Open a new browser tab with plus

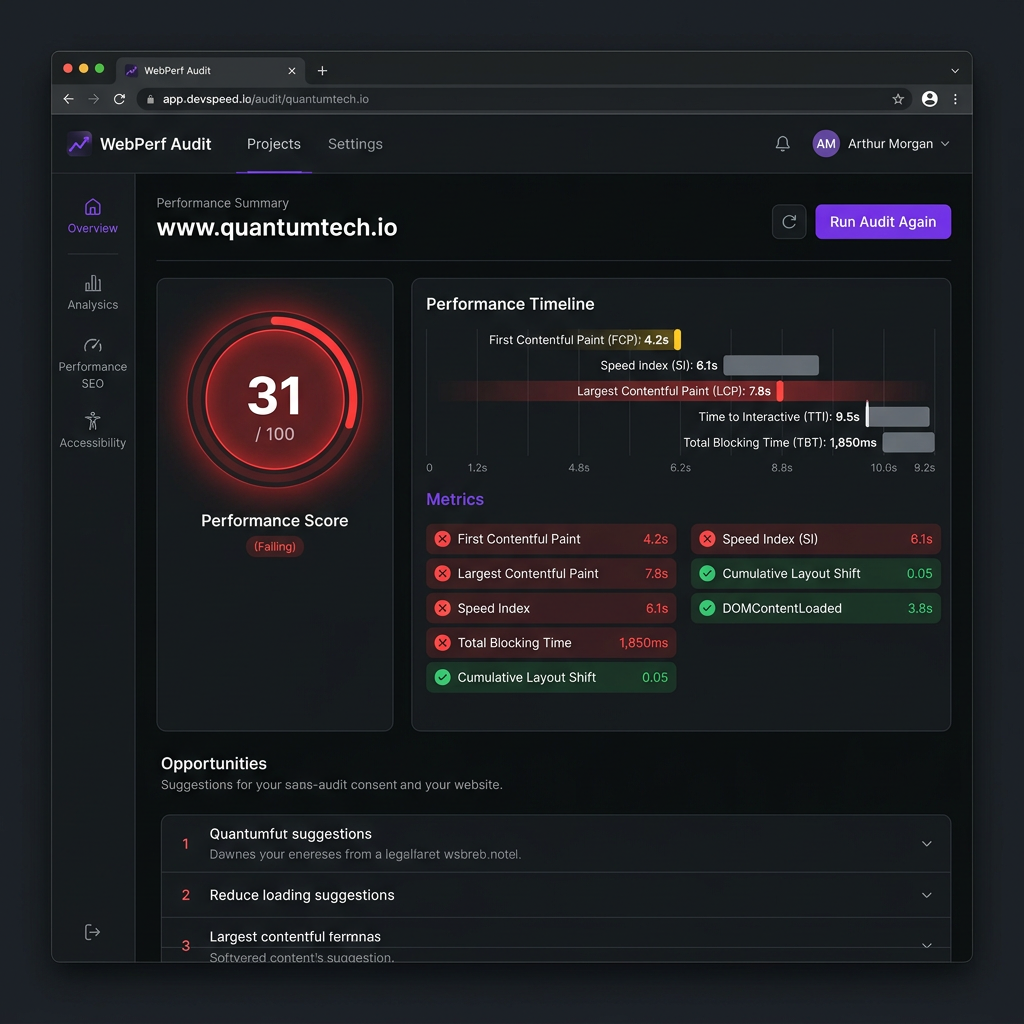tap(322, 71)
